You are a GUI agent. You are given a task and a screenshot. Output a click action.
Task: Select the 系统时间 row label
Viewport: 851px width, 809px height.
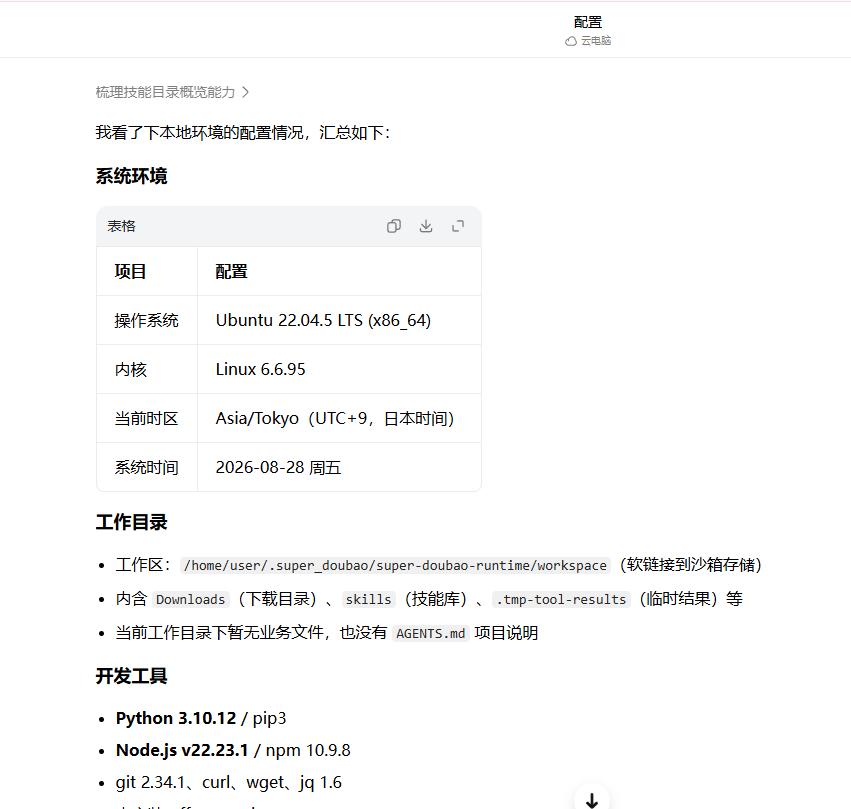click(147, 467)
